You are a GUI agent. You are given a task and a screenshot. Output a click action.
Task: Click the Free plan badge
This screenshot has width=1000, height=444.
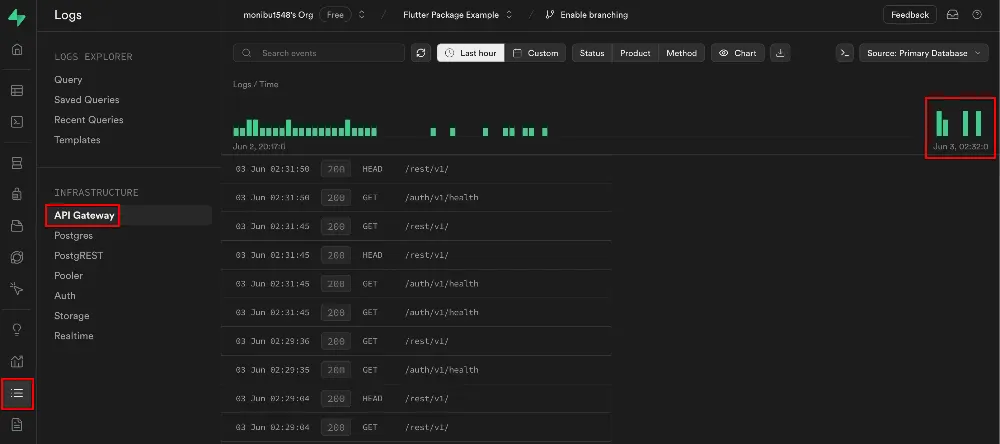[x=335, y=15]
